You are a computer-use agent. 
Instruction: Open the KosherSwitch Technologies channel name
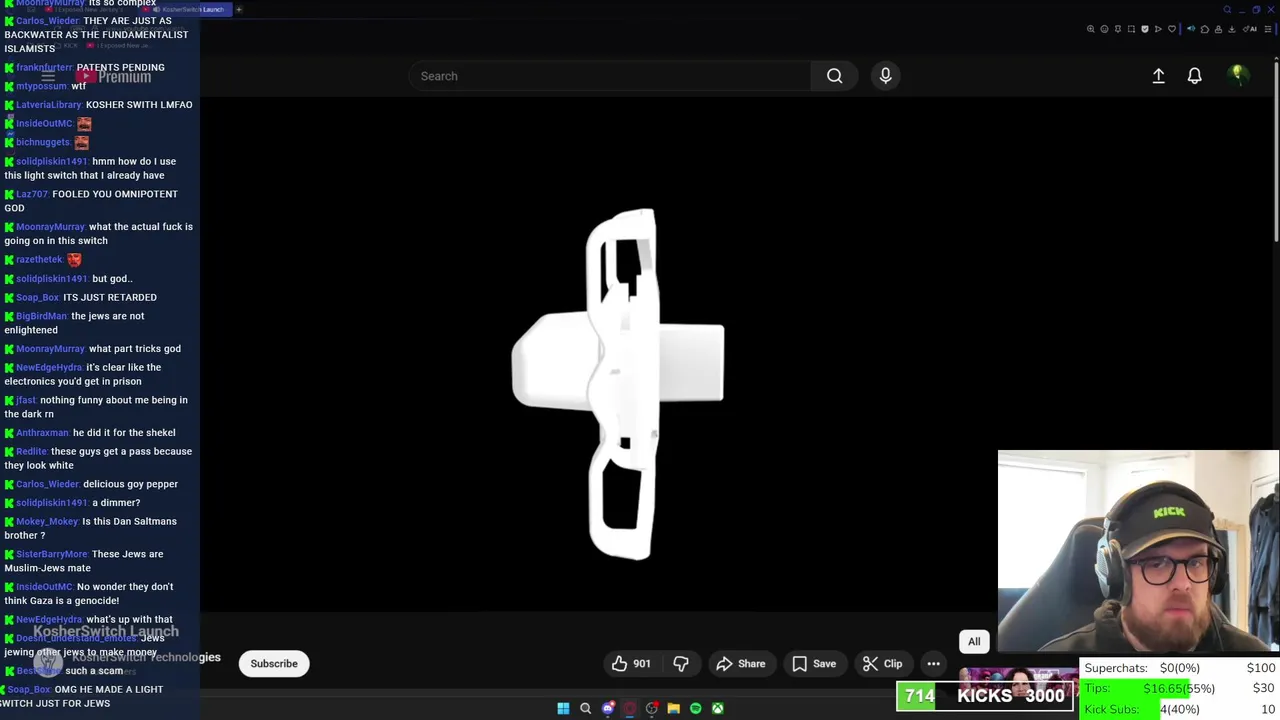(146, 657)
